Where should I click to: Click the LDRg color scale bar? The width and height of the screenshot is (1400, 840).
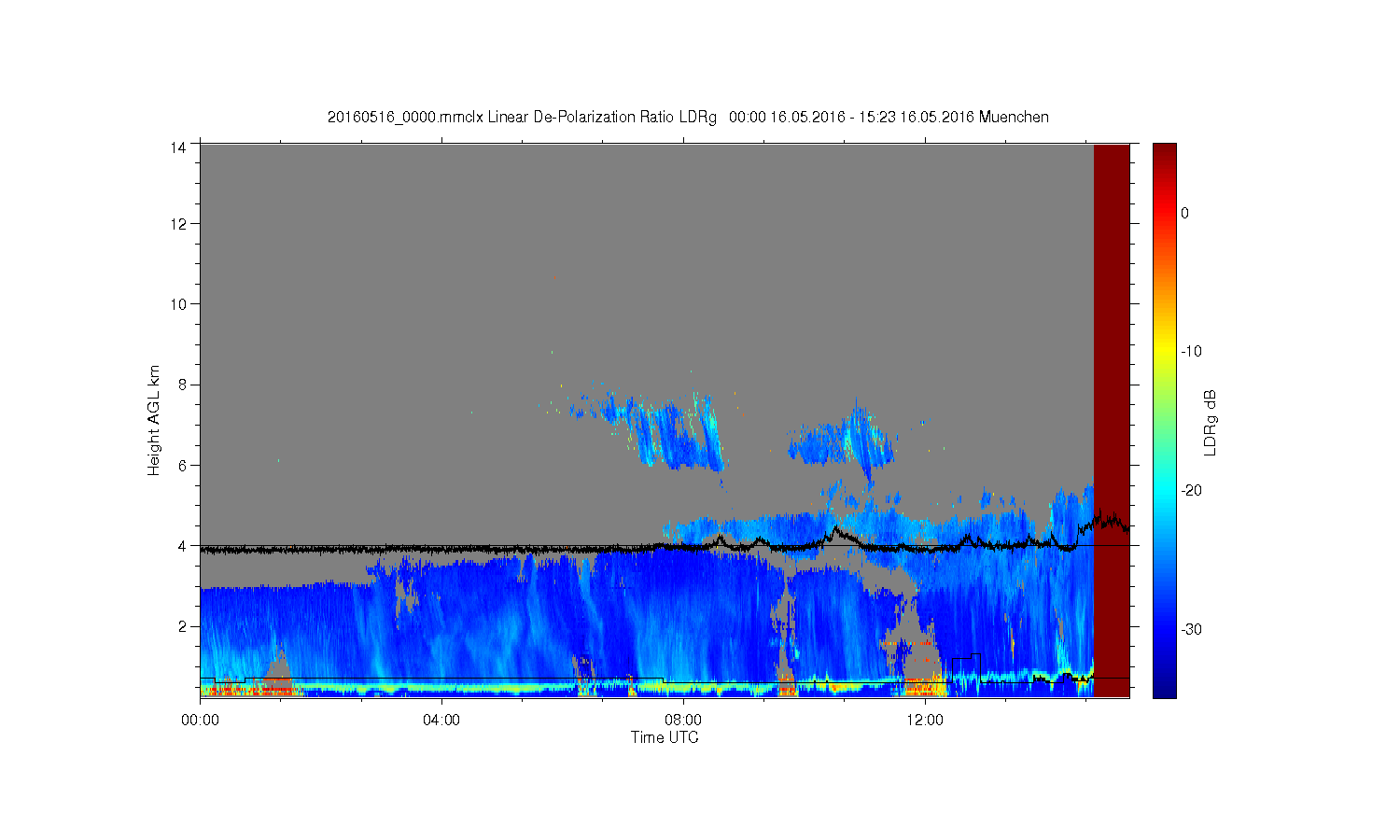tap(1164, 420)
